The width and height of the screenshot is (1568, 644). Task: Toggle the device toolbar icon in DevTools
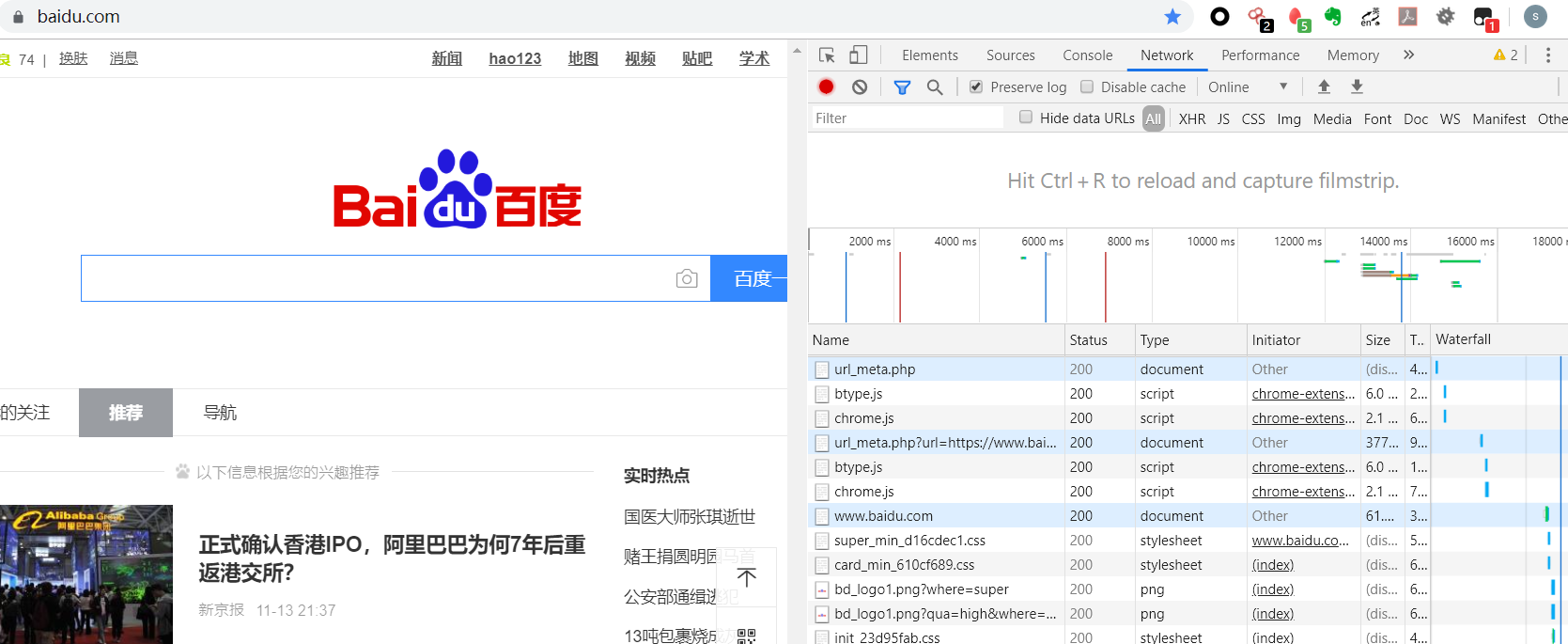[x=859, y=55]
